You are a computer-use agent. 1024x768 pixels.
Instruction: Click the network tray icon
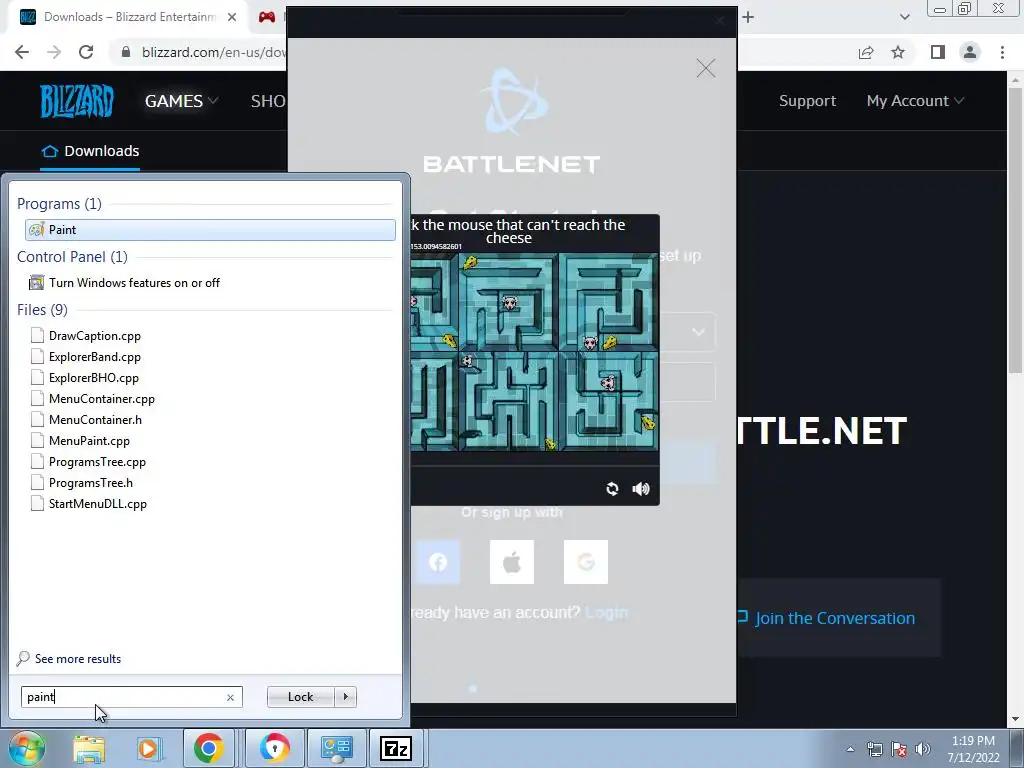coord(874,749)
